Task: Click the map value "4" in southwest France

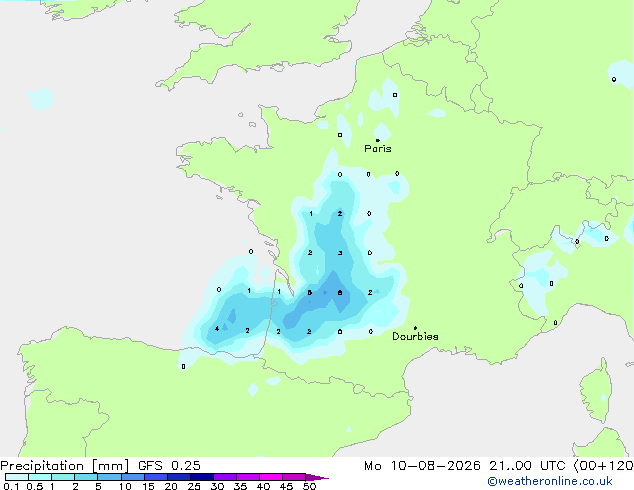Action: pyautogui.click(x=217, y=328)
